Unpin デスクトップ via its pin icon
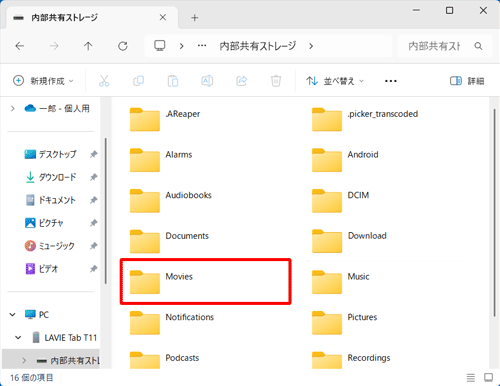500x386 pixels. click(x=93, y=154)
